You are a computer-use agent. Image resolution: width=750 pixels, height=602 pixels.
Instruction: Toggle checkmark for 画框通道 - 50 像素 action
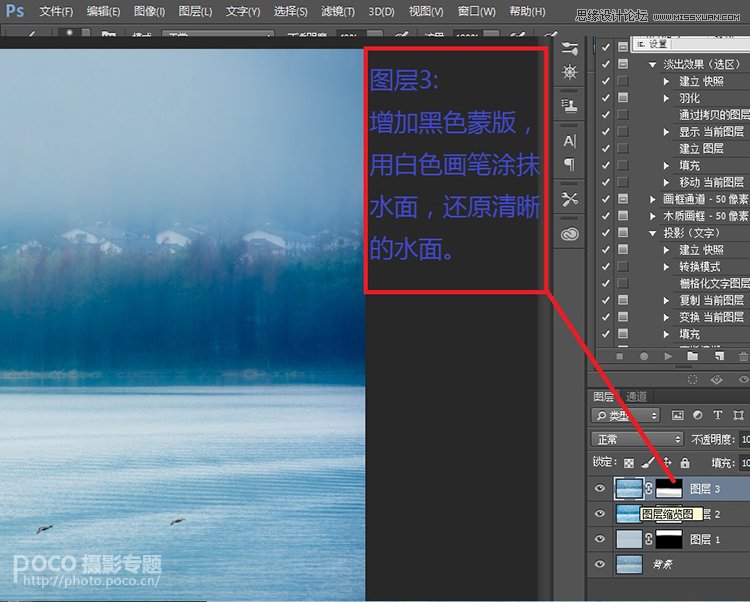click(x=606, y=199)
